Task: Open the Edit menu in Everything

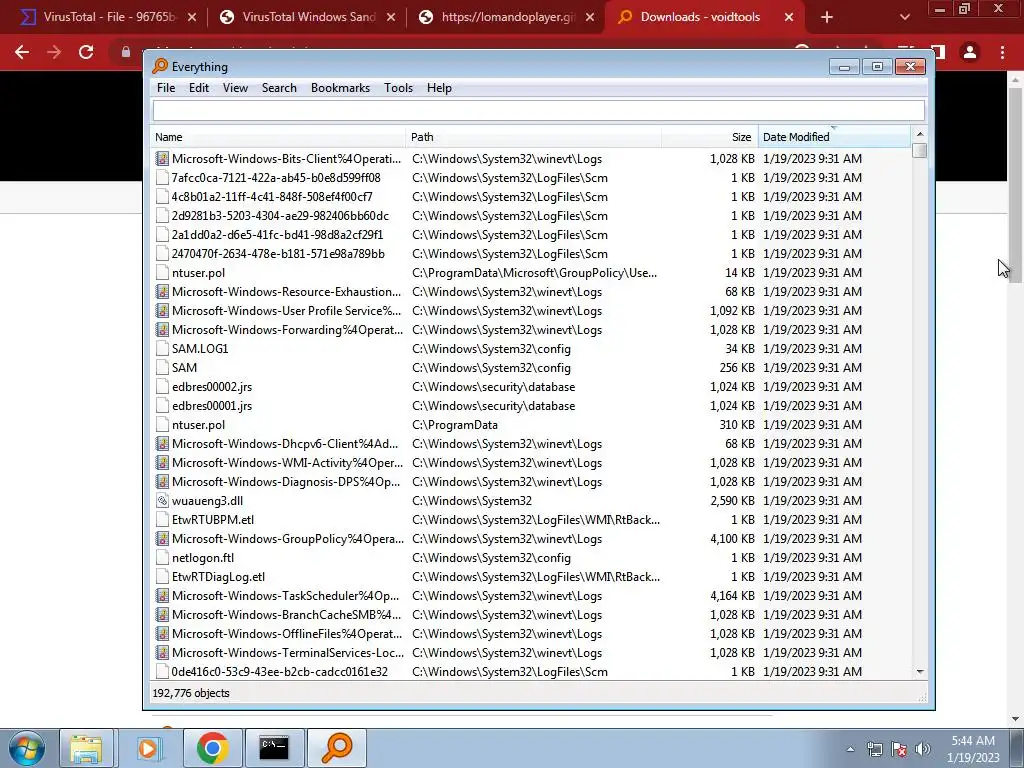Action: [x=199, y=88]
